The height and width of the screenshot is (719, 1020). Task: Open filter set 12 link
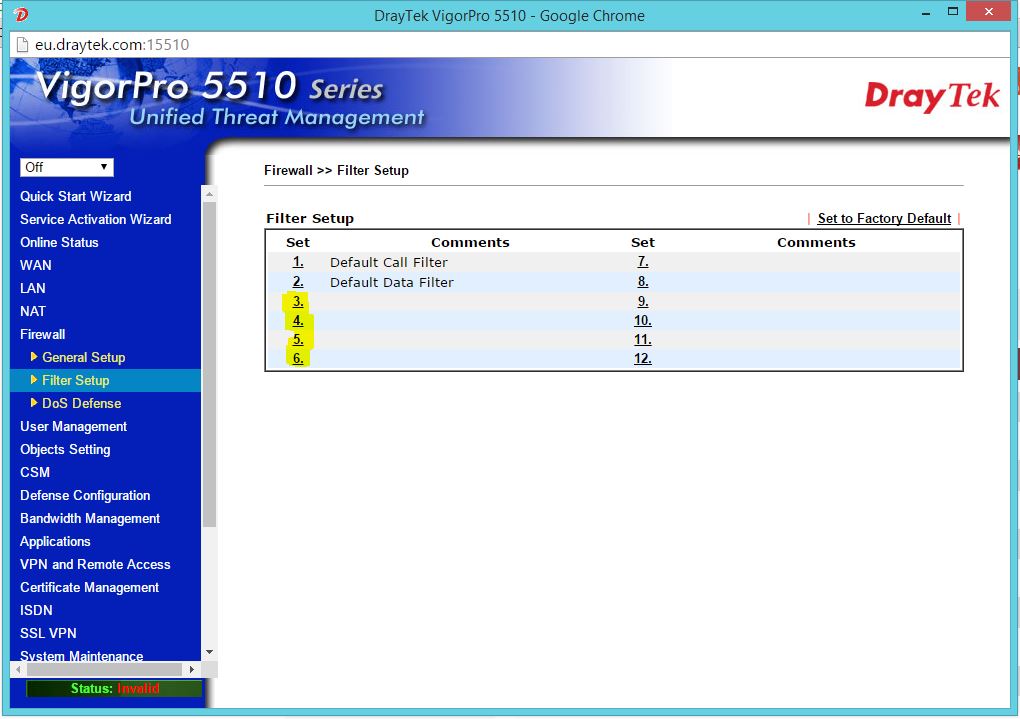pyautogui.click(x=643, y=358)
